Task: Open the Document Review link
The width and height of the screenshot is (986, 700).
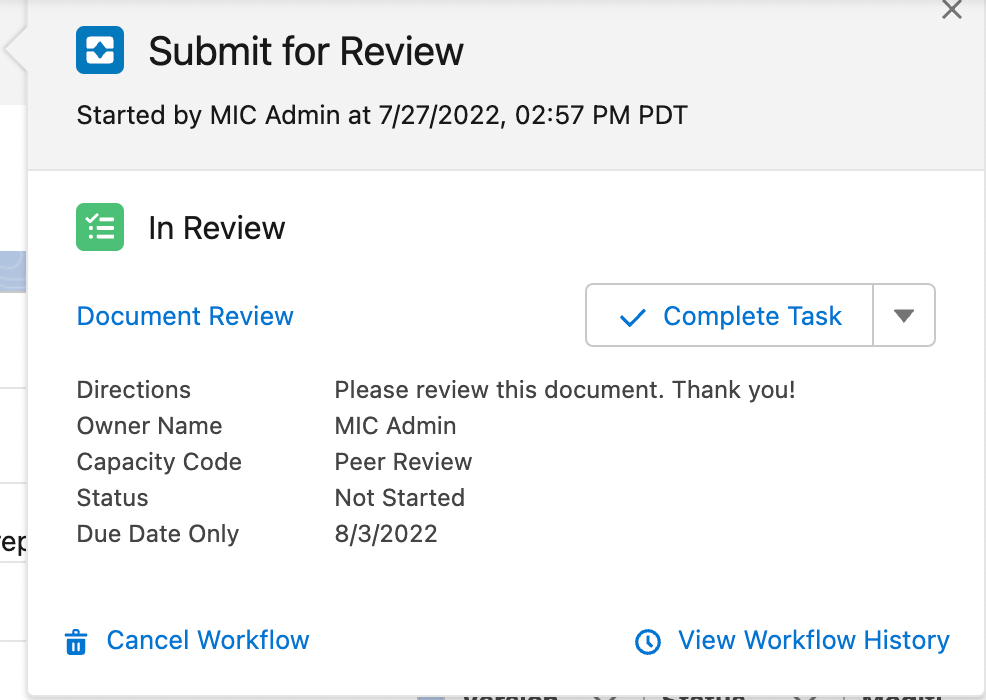Action: click(x=185, y=316)
